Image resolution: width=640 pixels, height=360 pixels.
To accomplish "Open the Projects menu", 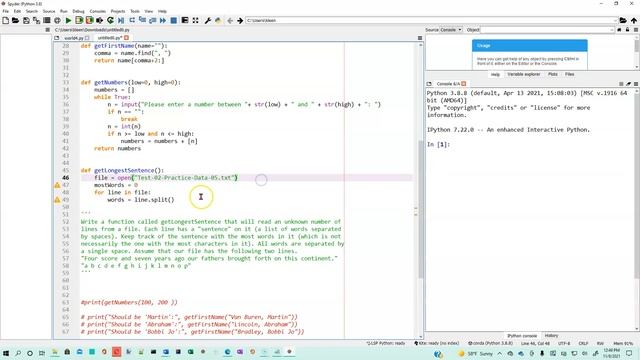I will click(x=118, y=11).
